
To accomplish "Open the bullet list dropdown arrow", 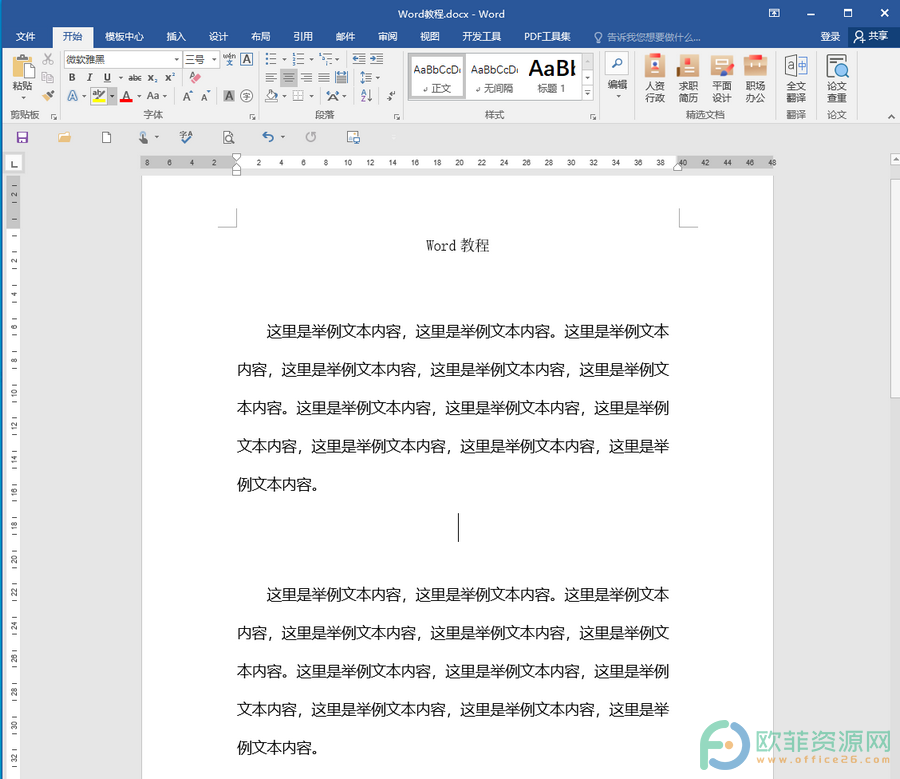I will [284, 59].
